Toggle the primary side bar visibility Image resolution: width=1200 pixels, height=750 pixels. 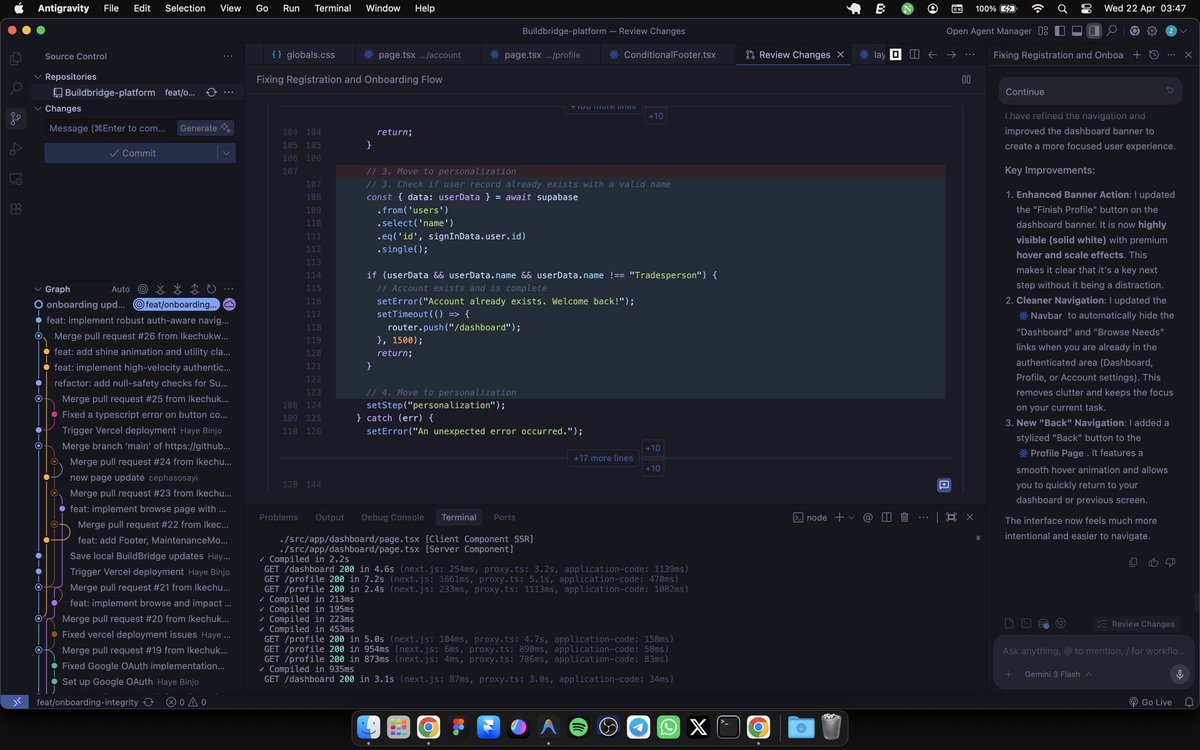click(x=1060, y=31)
